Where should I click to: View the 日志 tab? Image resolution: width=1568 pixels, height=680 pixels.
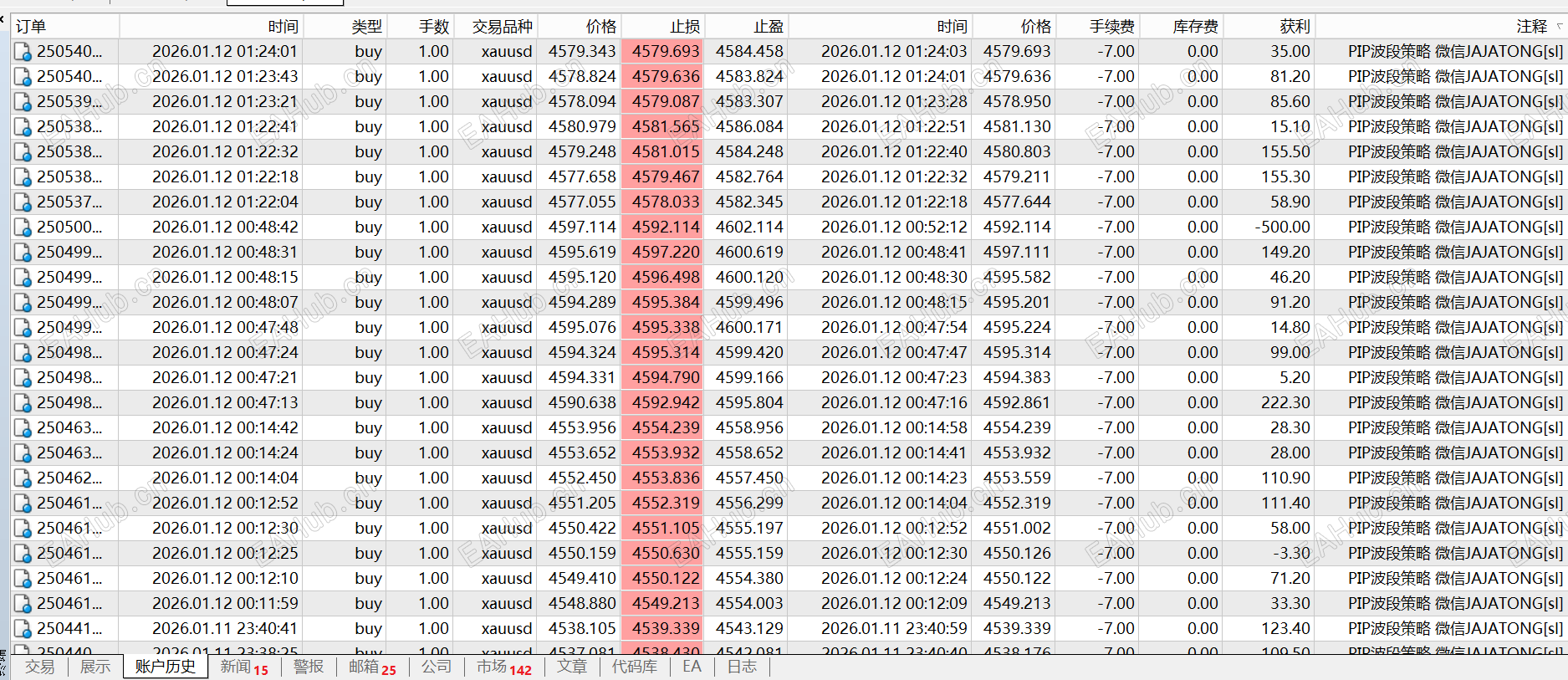(x=742, y=667)
